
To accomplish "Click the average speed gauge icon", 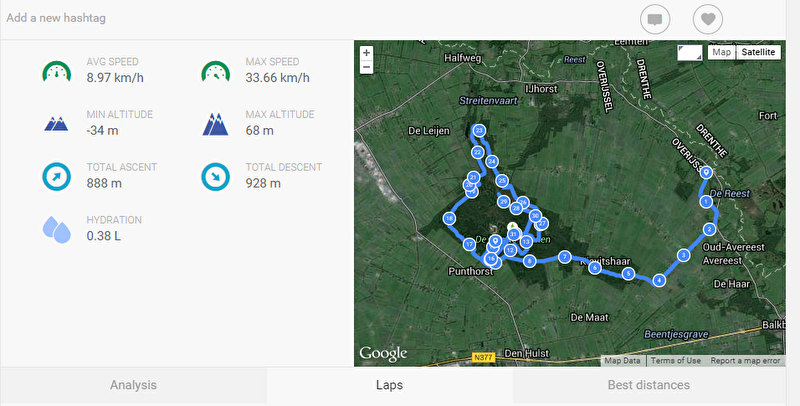I will point(56,71).
